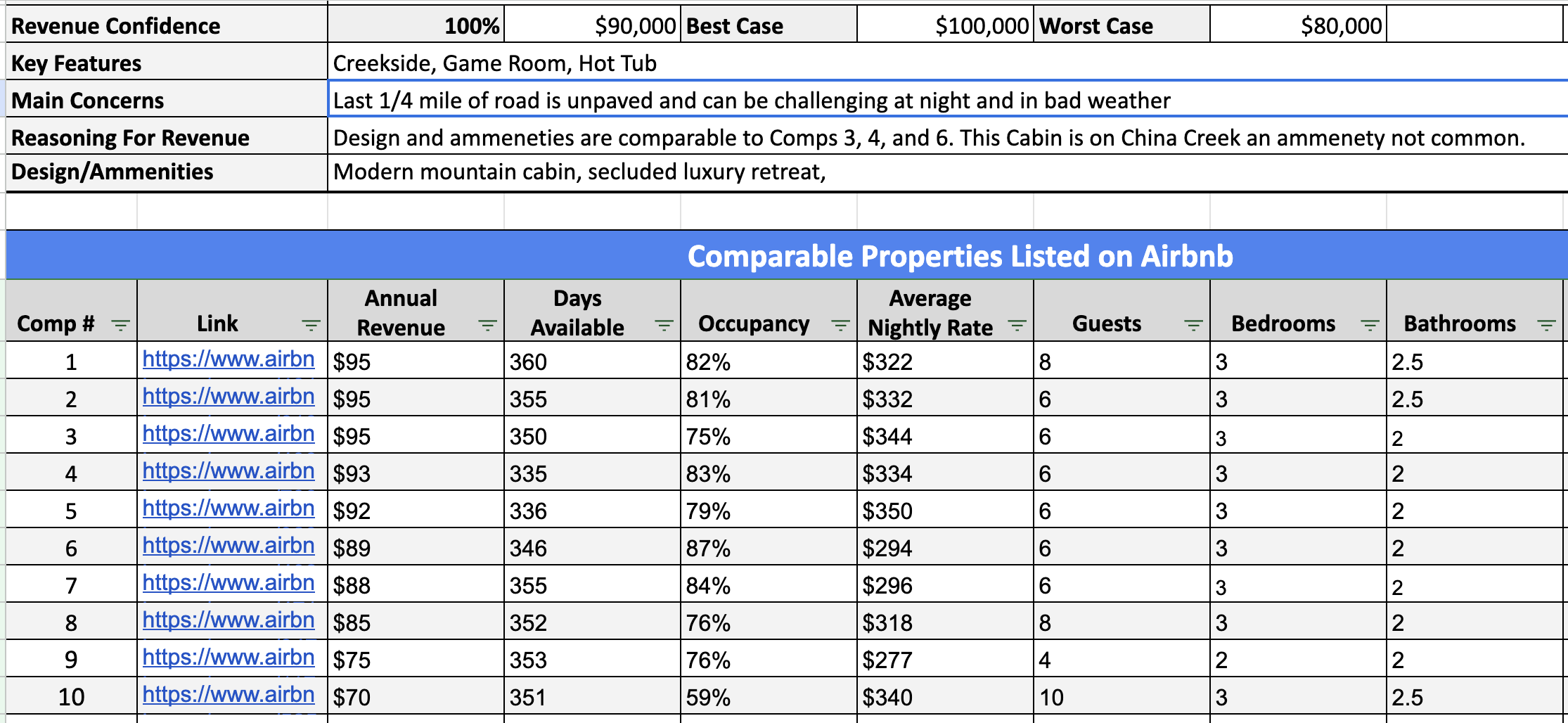
Task: Filter the Annual Revenue column
Action: tap(487, 324)
